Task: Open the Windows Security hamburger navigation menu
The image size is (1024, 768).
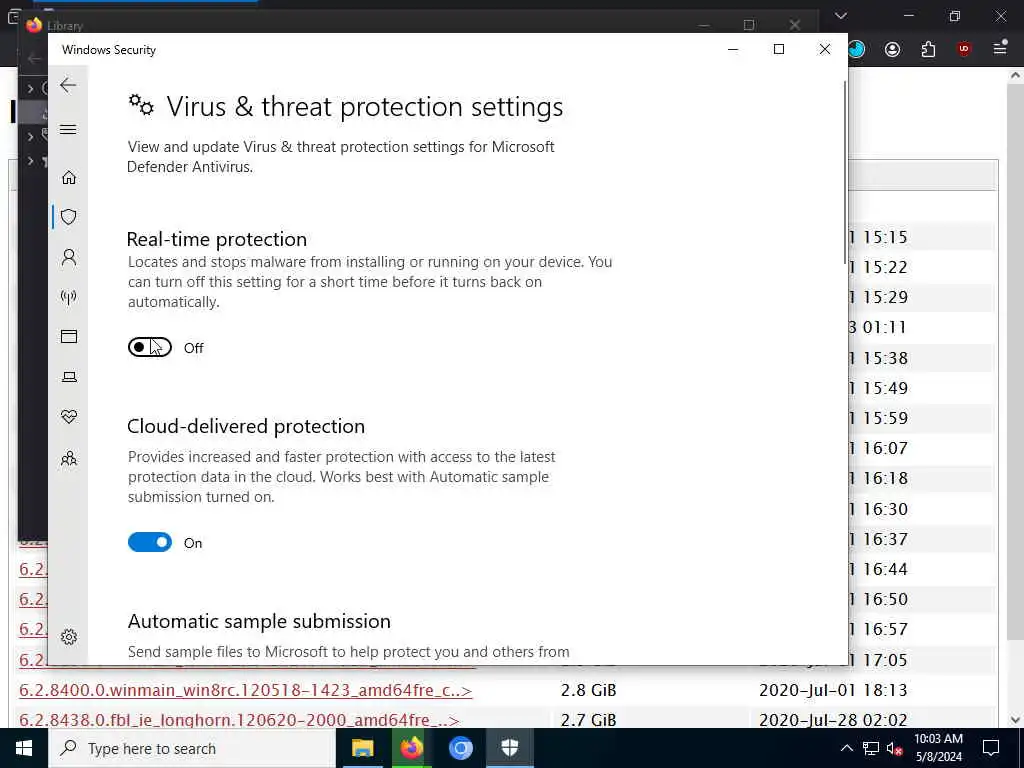Action: pos(68,129)
